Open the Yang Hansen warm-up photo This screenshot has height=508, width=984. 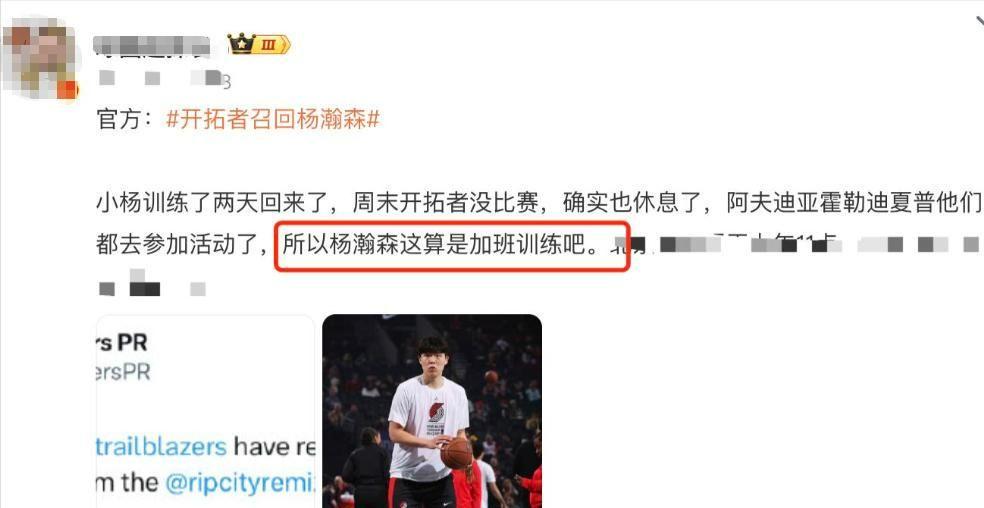tap(432, 411)
